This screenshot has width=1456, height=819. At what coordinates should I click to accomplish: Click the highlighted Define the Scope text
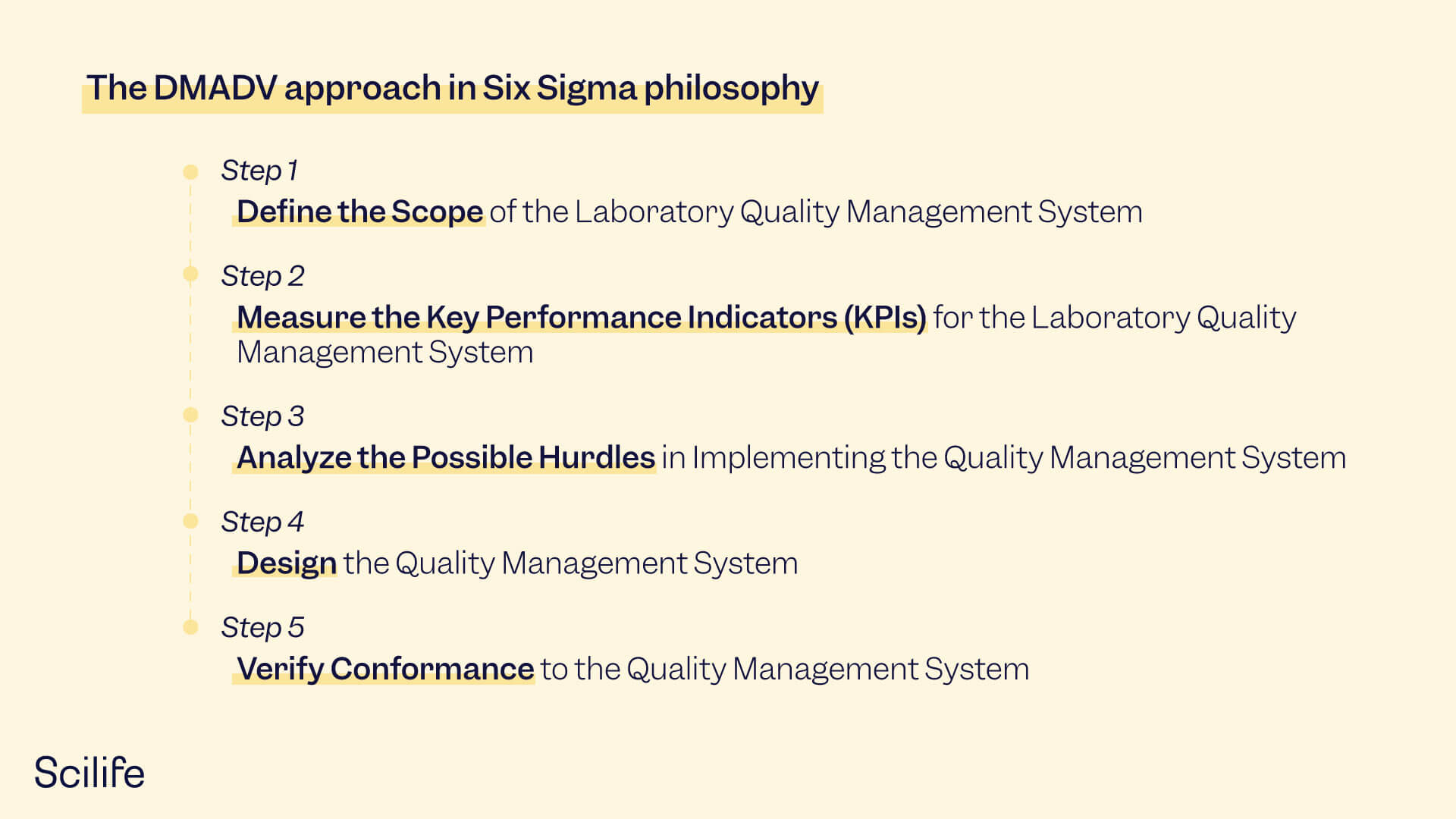[x=359, y=212]
